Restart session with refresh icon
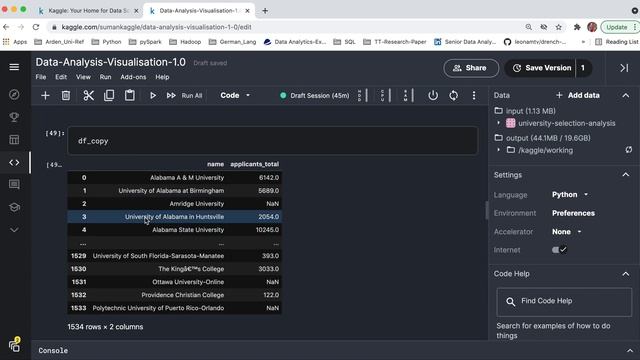The image size is (640, 360). 453,96
